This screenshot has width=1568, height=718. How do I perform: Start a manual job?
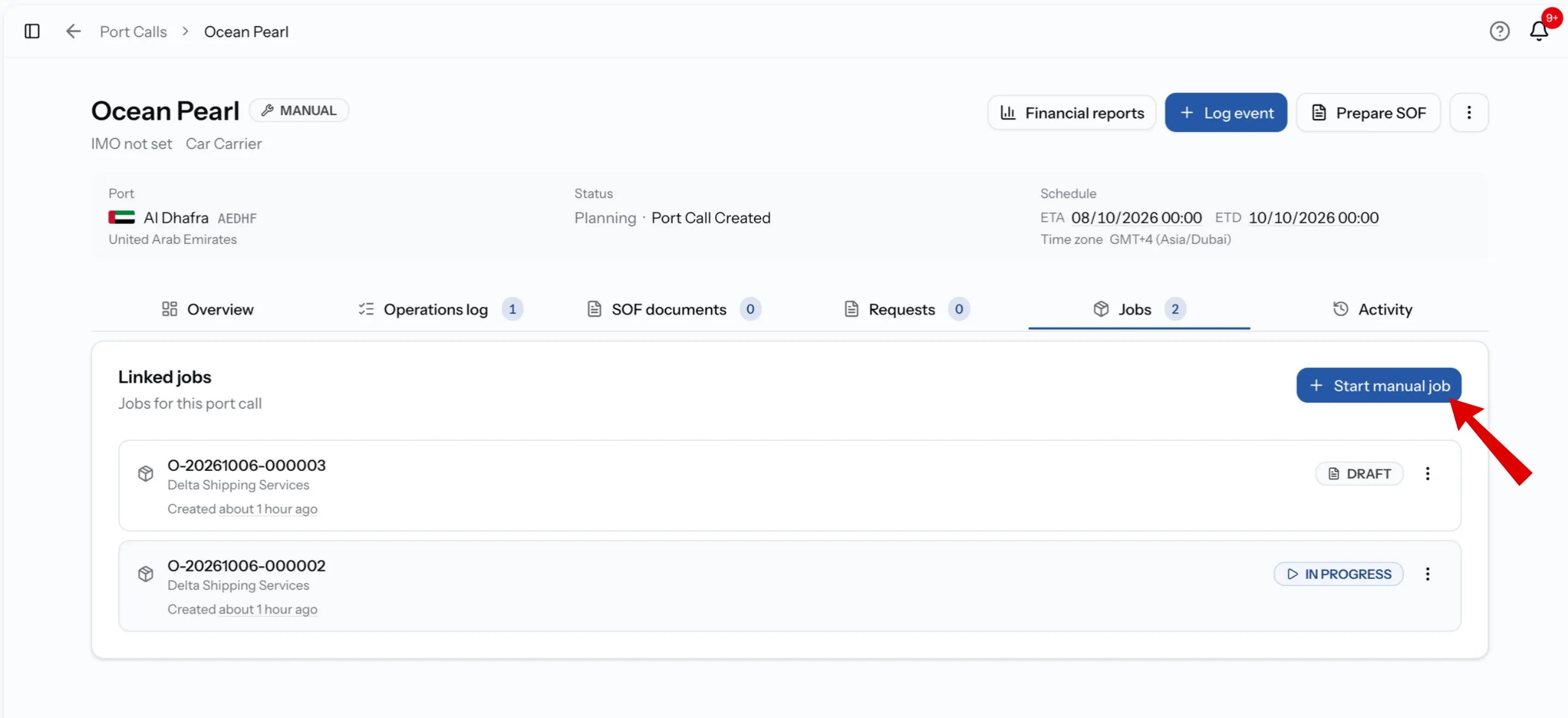(1379, 385)
